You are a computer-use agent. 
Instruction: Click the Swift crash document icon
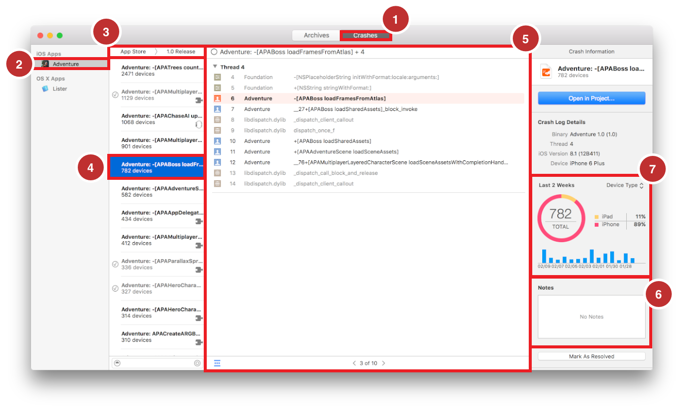[x=545, y=71]
